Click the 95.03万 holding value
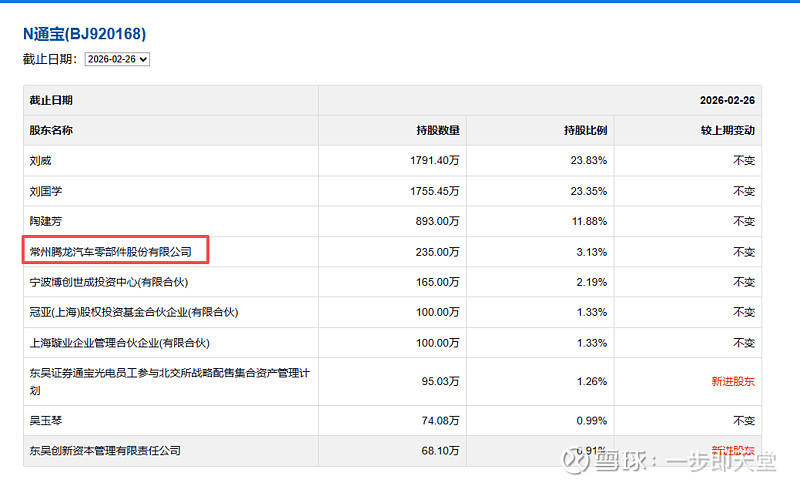The image size is (800, 486). point(440,381)
